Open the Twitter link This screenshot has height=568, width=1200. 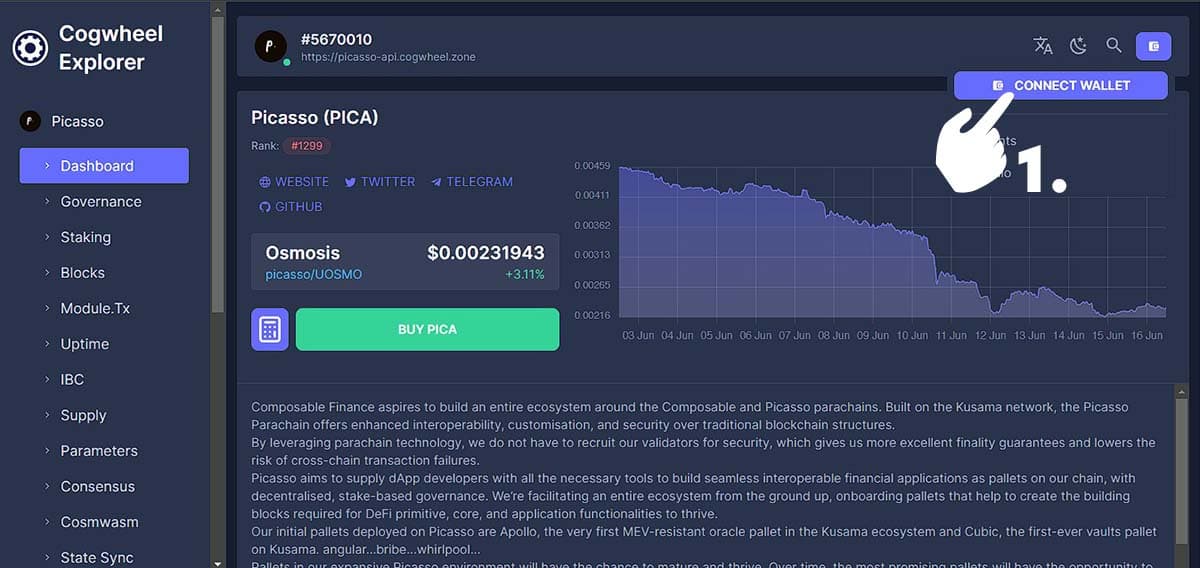click(x=379, y=182)
